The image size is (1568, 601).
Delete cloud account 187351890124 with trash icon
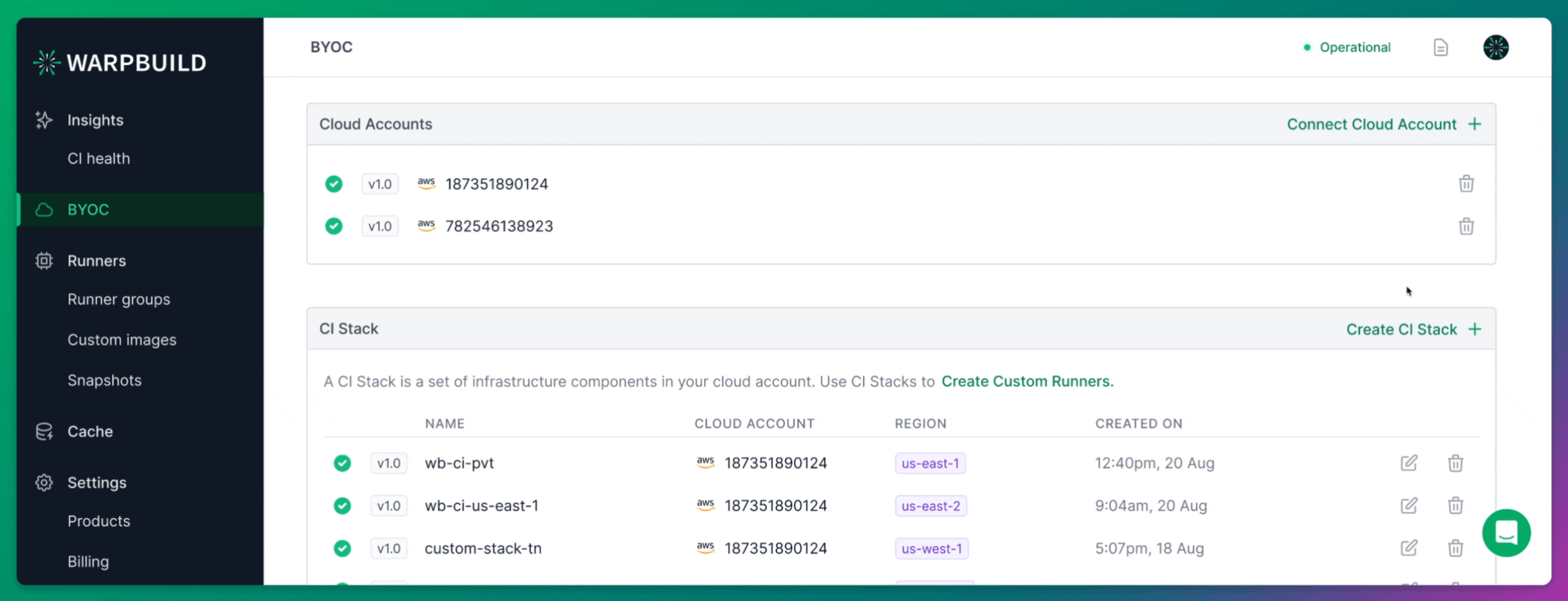pos(1467,184)
